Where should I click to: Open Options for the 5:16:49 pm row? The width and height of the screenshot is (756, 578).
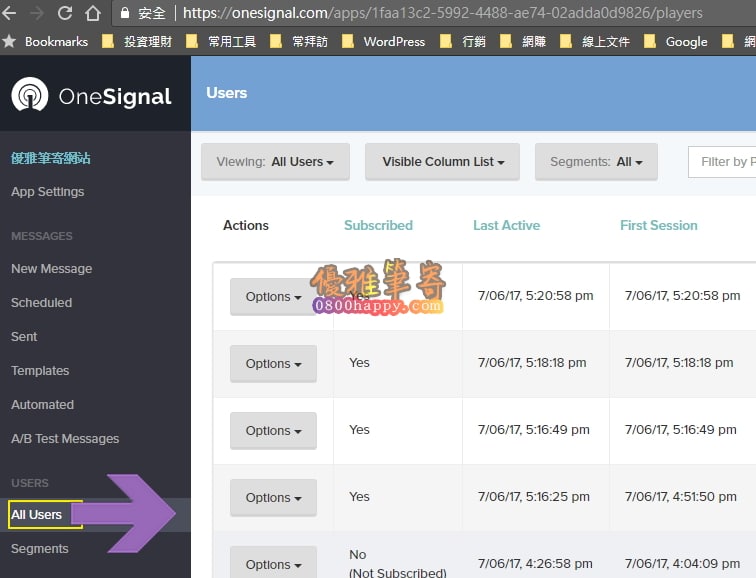tap(273, 430)
